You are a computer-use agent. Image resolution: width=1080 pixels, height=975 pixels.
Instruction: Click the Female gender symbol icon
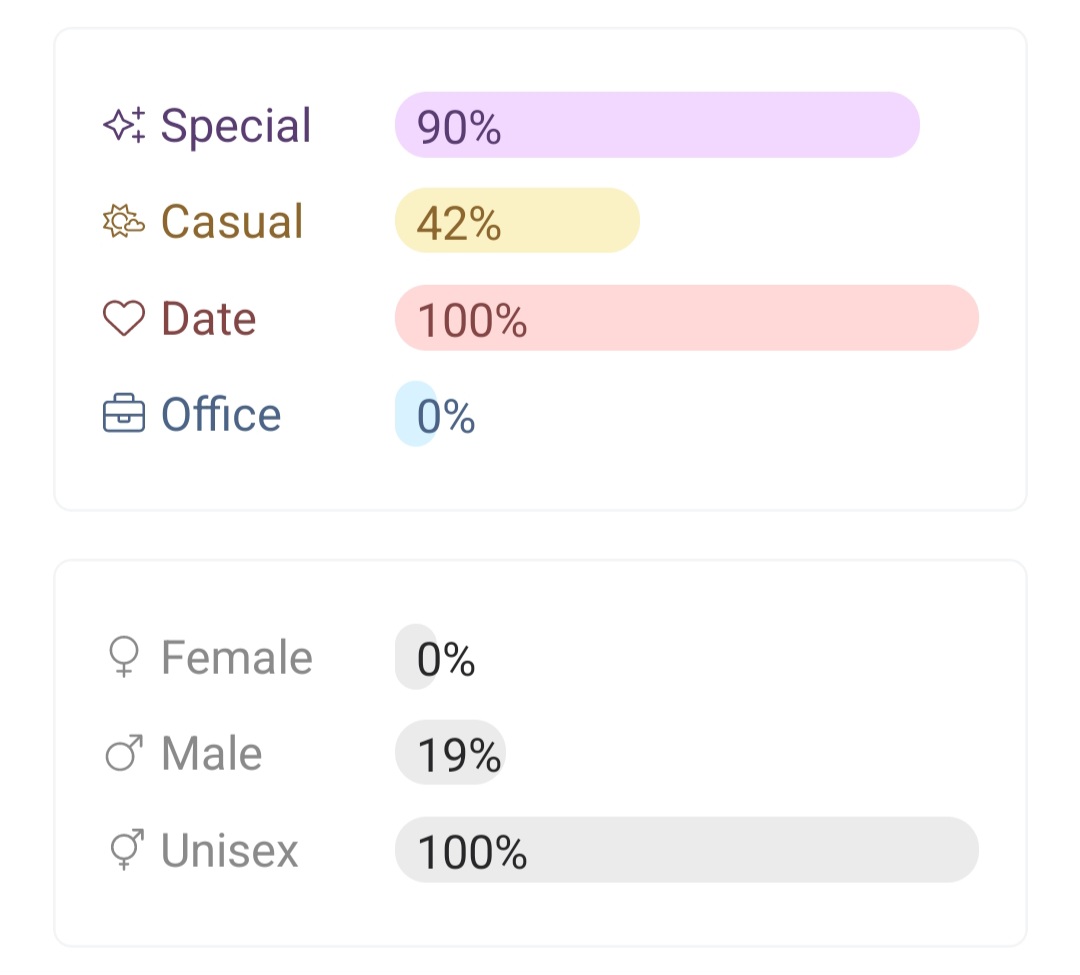pyautogui.click(x=124, y=658)
